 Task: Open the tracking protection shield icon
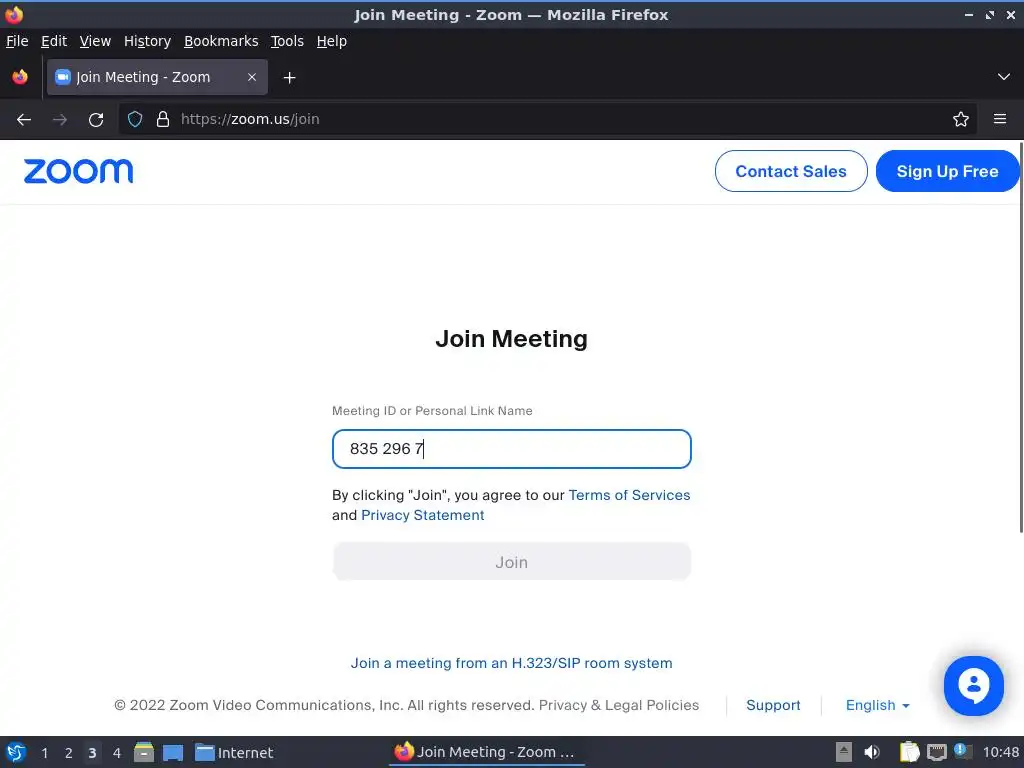(135, 119)
